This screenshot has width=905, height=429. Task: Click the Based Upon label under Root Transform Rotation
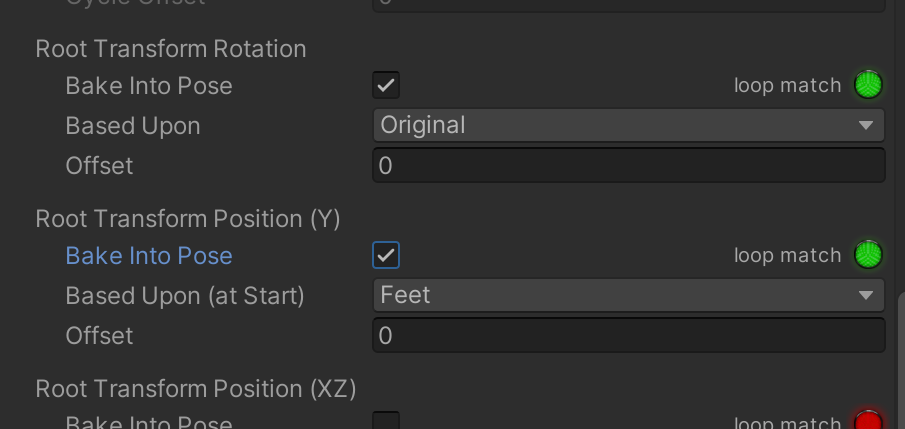click(133, 126)
